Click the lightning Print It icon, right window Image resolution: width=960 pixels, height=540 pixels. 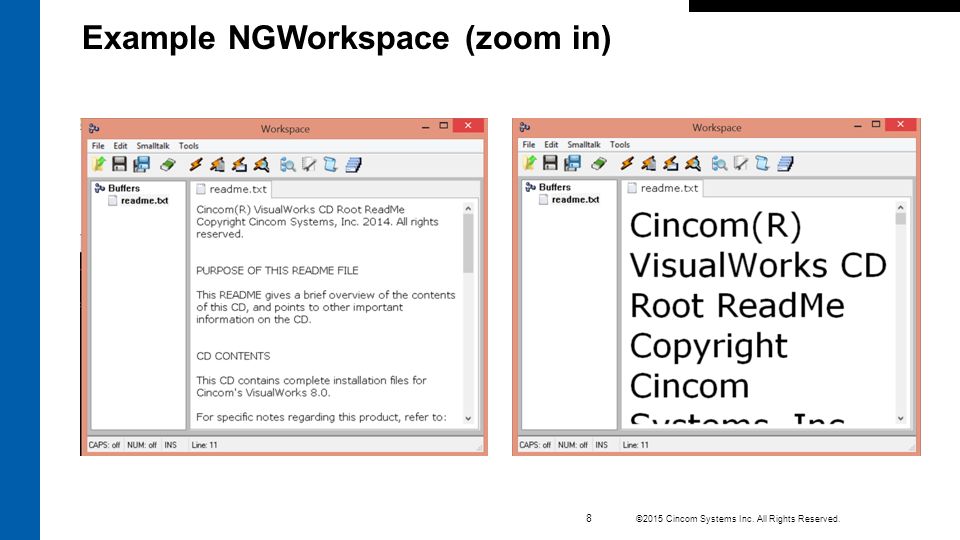coord(648,163)
